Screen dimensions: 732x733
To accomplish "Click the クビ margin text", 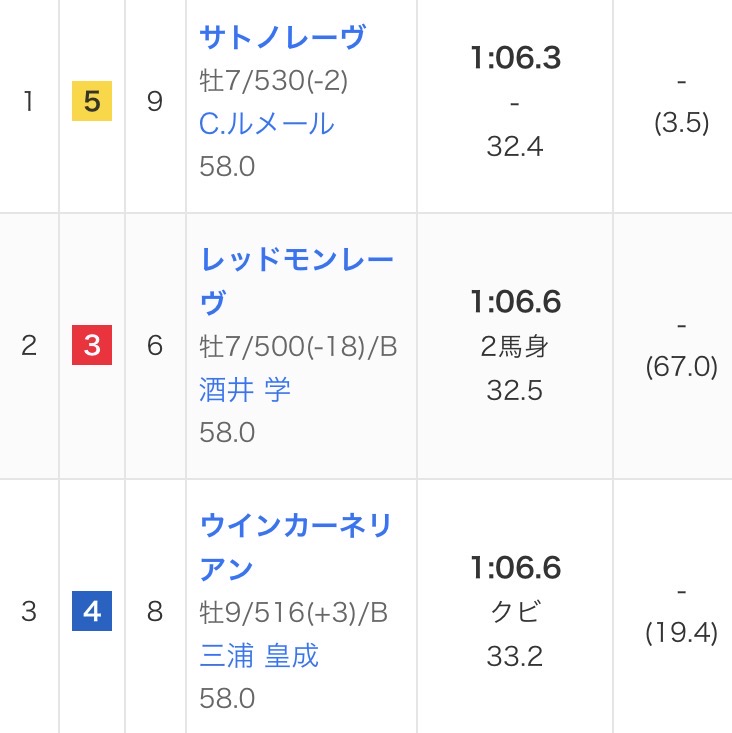I will tap(515, 612).
